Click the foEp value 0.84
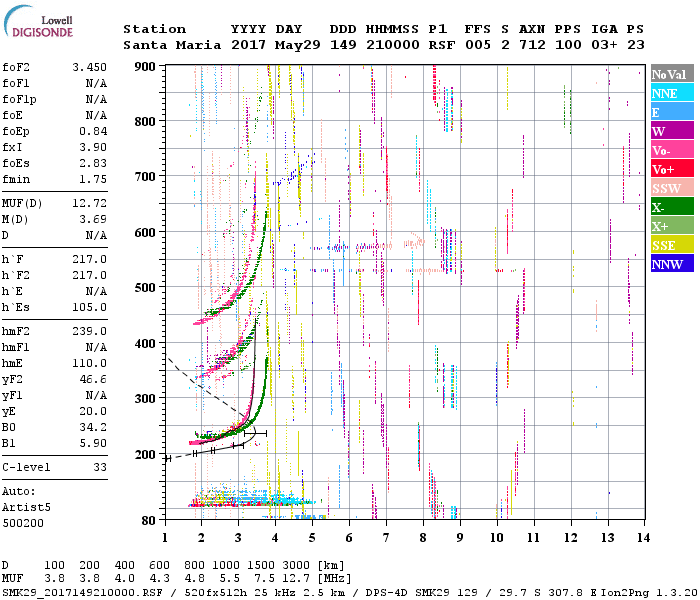Viewport: 700px width, 600px height. click(x=93, y=131)
